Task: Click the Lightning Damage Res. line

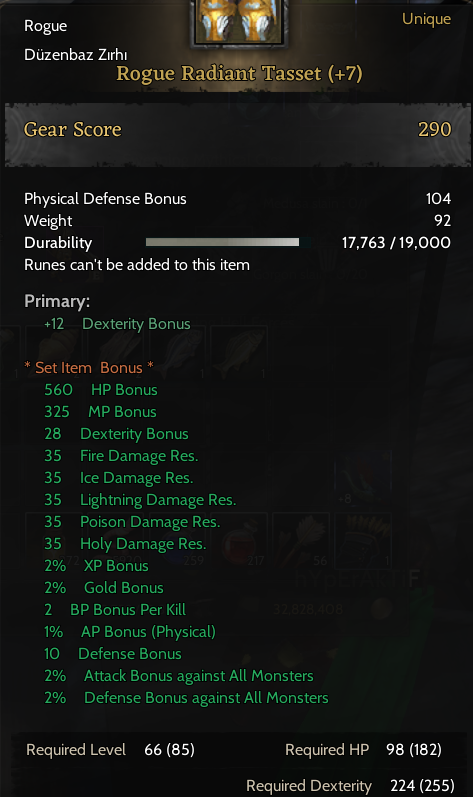Action: tap(140, 500)
